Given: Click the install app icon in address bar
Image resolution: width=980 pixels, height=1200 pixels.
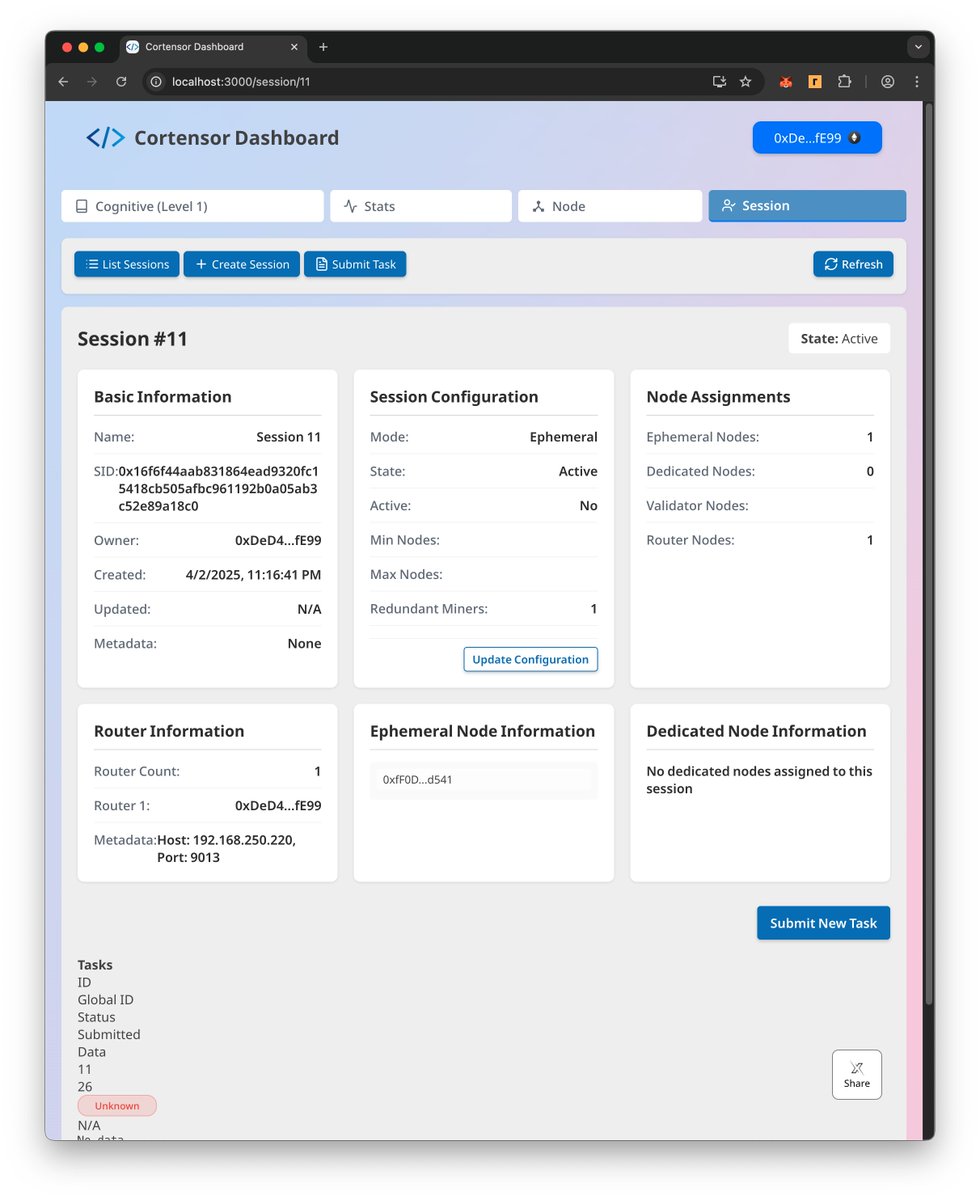Looking at the screenshot, I should pyautogui.click(x=719, y=82).
